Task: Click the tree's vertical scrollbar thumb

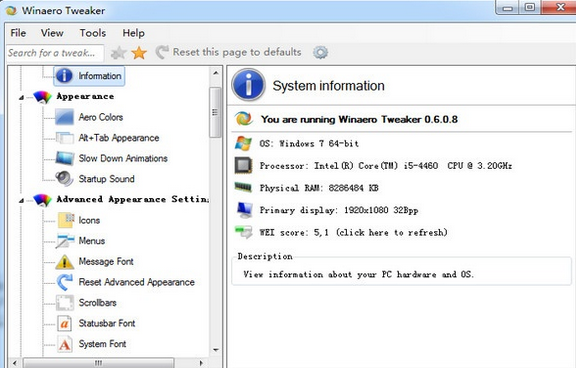Action: coord(215,112)
